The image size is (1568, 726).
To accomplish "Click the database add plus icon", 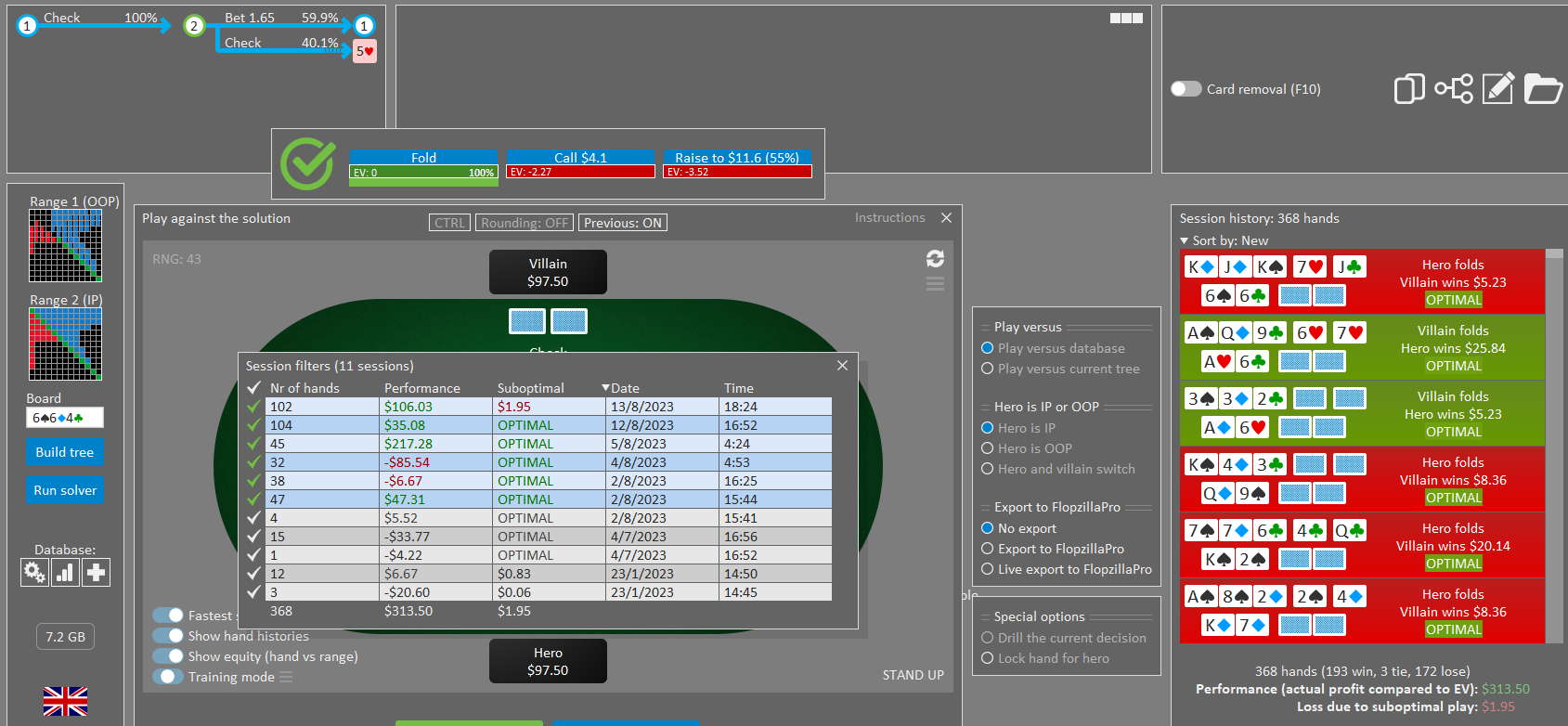I will 96,573.
